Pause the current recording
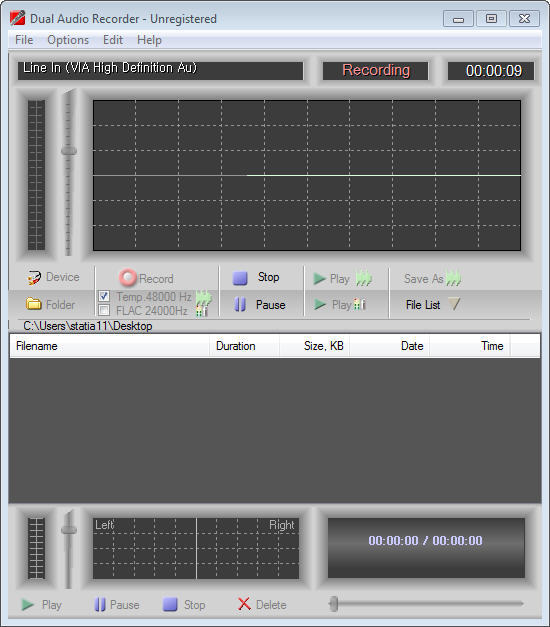550x627 pixels. click(x=240, y=305)
